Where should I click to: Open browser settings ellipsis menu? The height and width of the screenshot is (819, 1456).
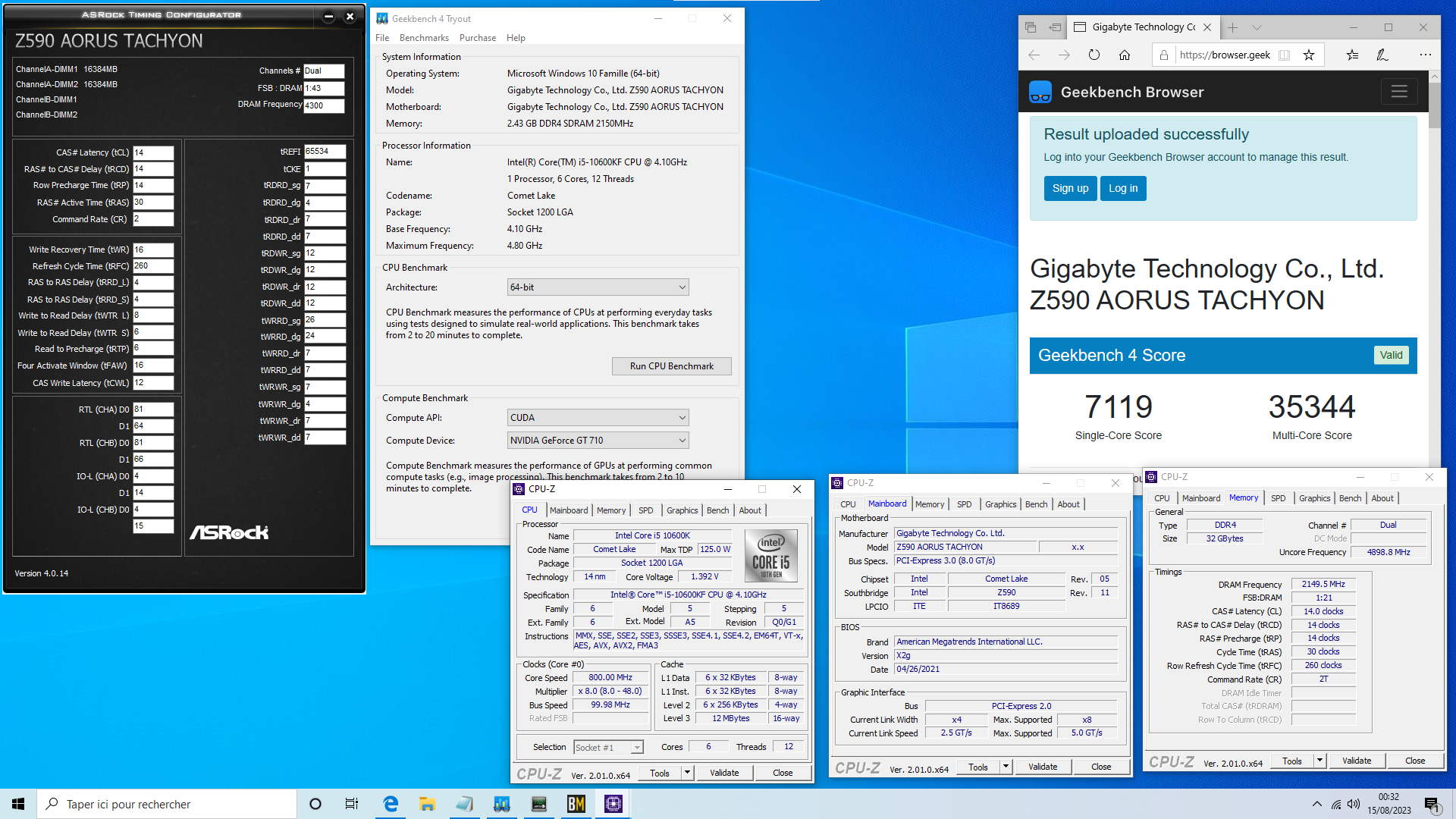point(1425,55)
